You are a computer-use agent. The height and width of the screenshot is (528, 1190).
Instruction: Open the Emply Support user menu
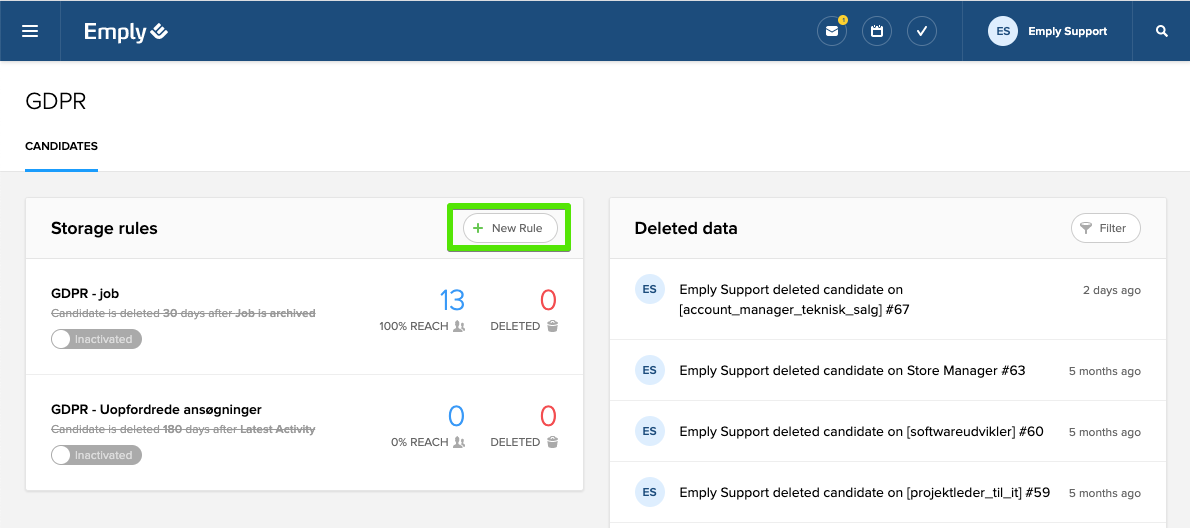pyautogui.click(x=1067, y=31)
